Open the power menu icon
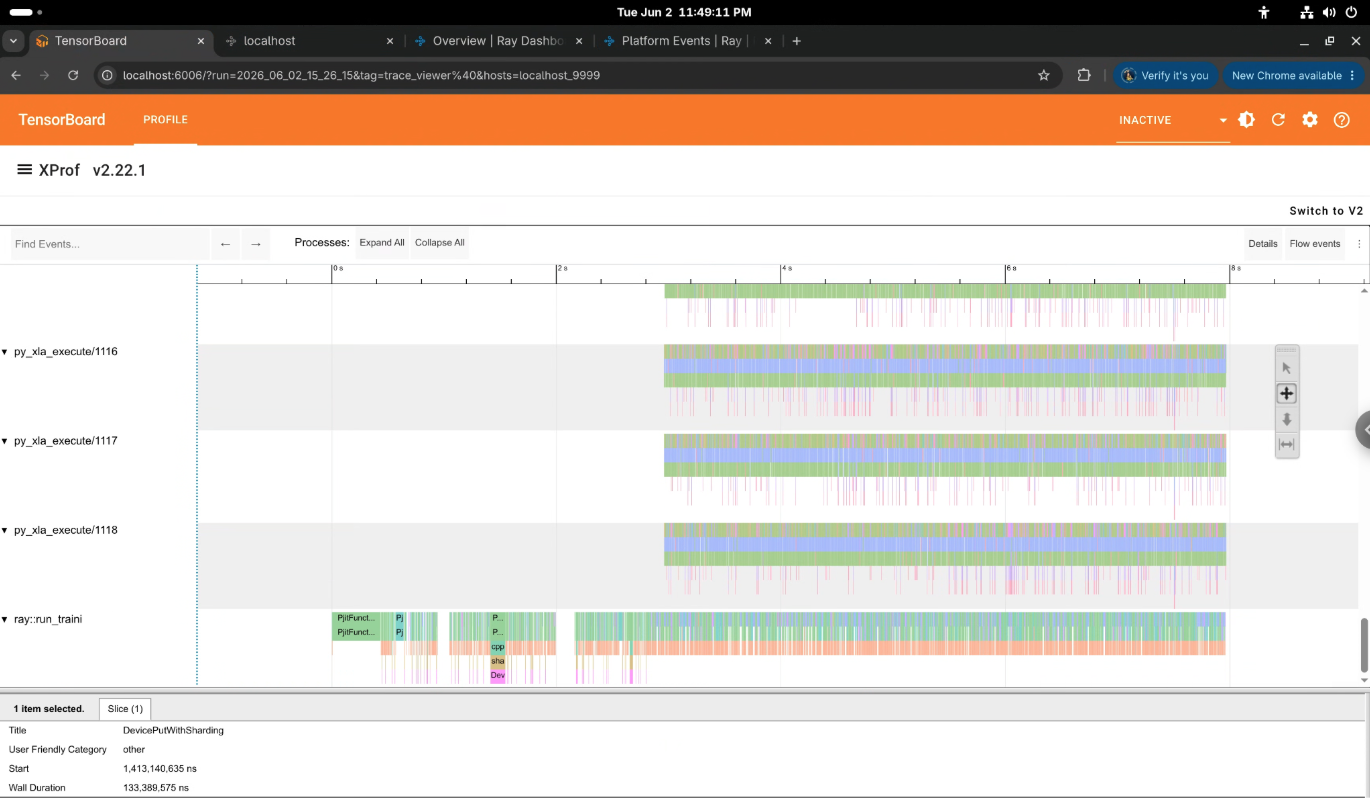This screenshot has height=798, width=1370. 1351,12
